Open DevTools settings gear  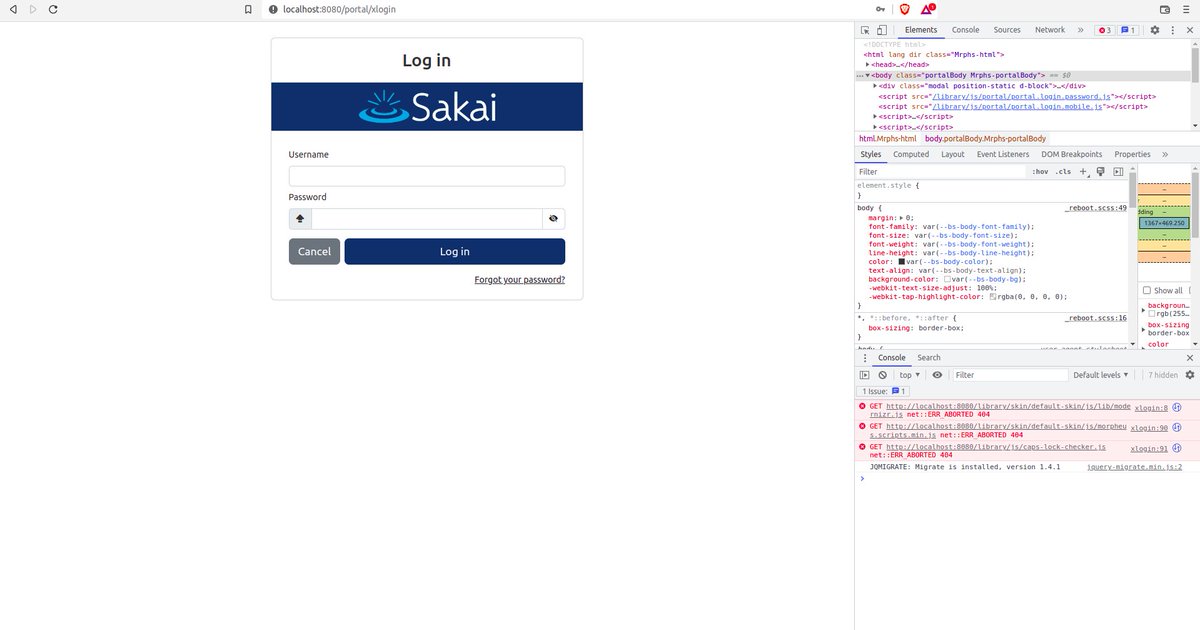1154,30
